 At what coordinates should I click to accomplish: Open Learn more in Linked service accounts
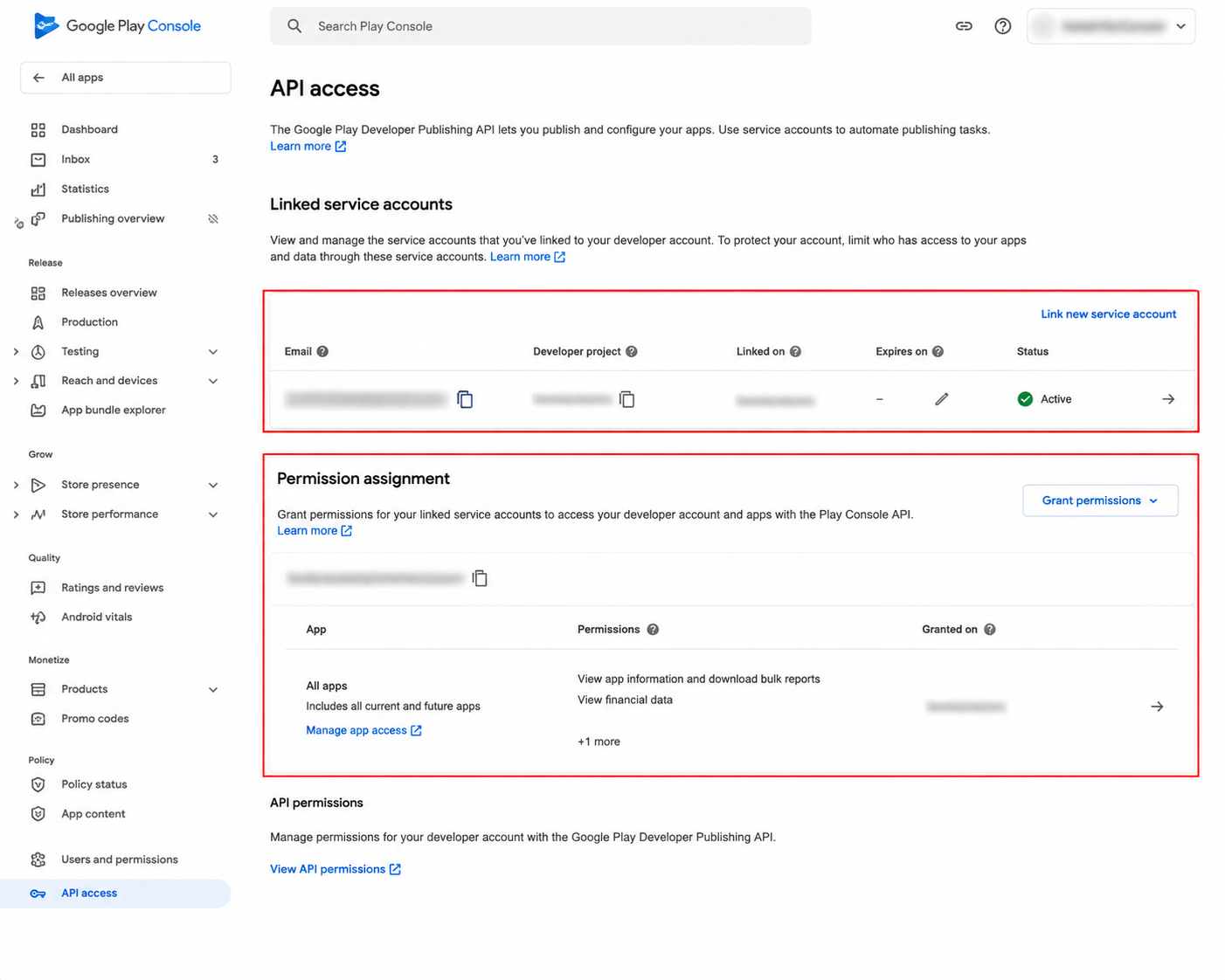coord(528,257)
